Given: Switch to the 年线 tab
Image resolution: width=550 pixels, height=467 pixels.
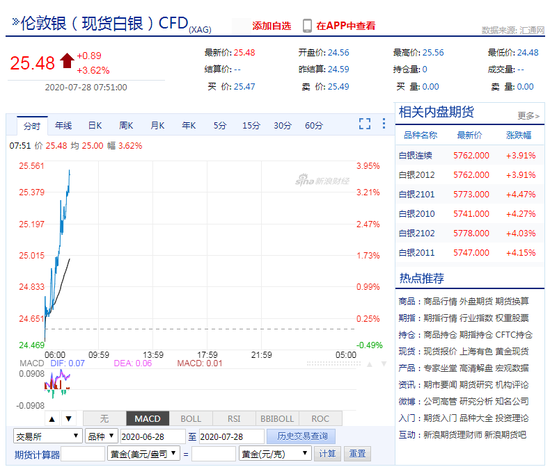Looking at the screenshot, I should click(x=63, y=126).
